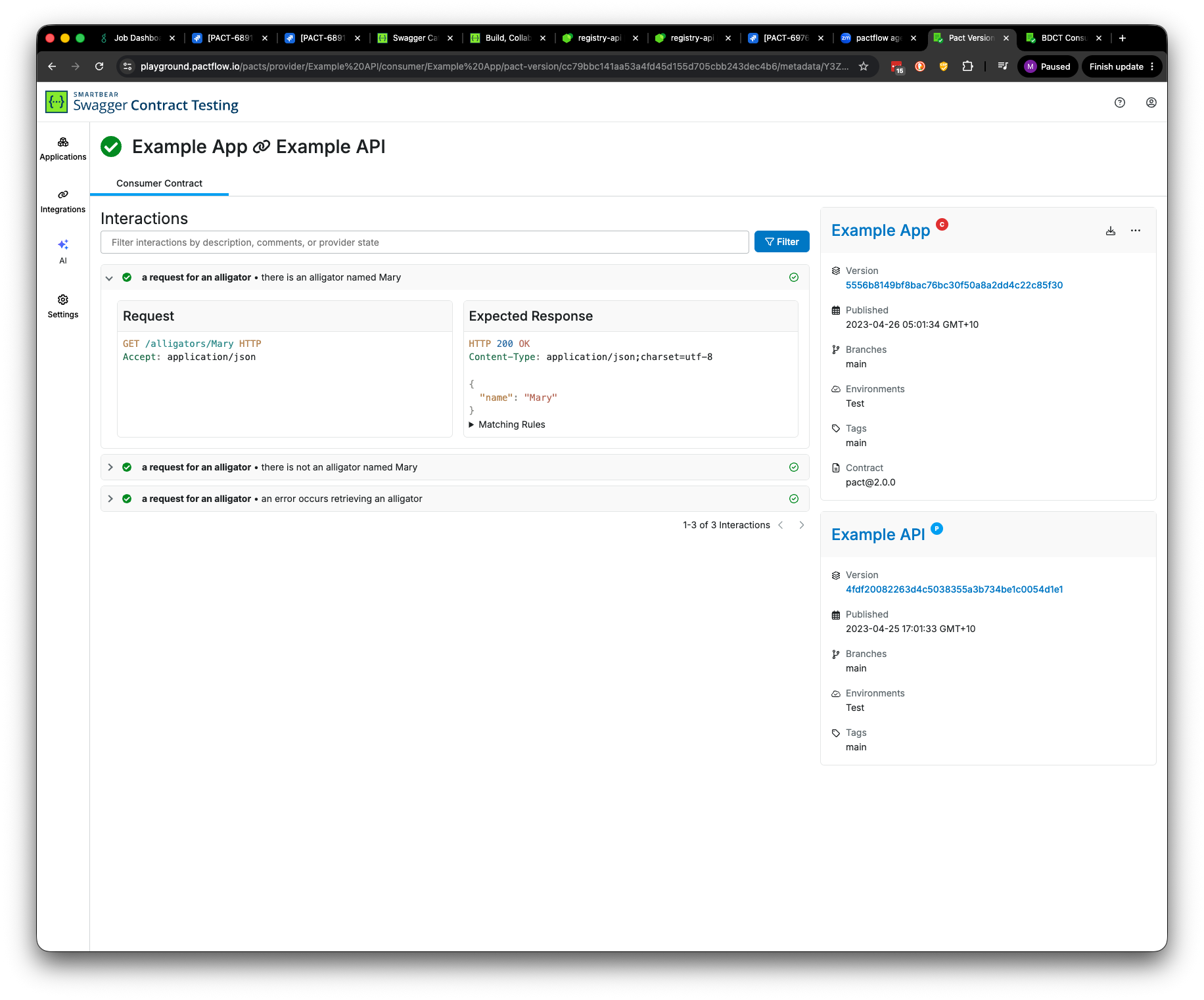Image resolution: width=1204 pixels, height=1000 pixels.
Task: Click the verification status icon on alligator named Mary row
Action: pyautogui.click(x=794, y=277)
